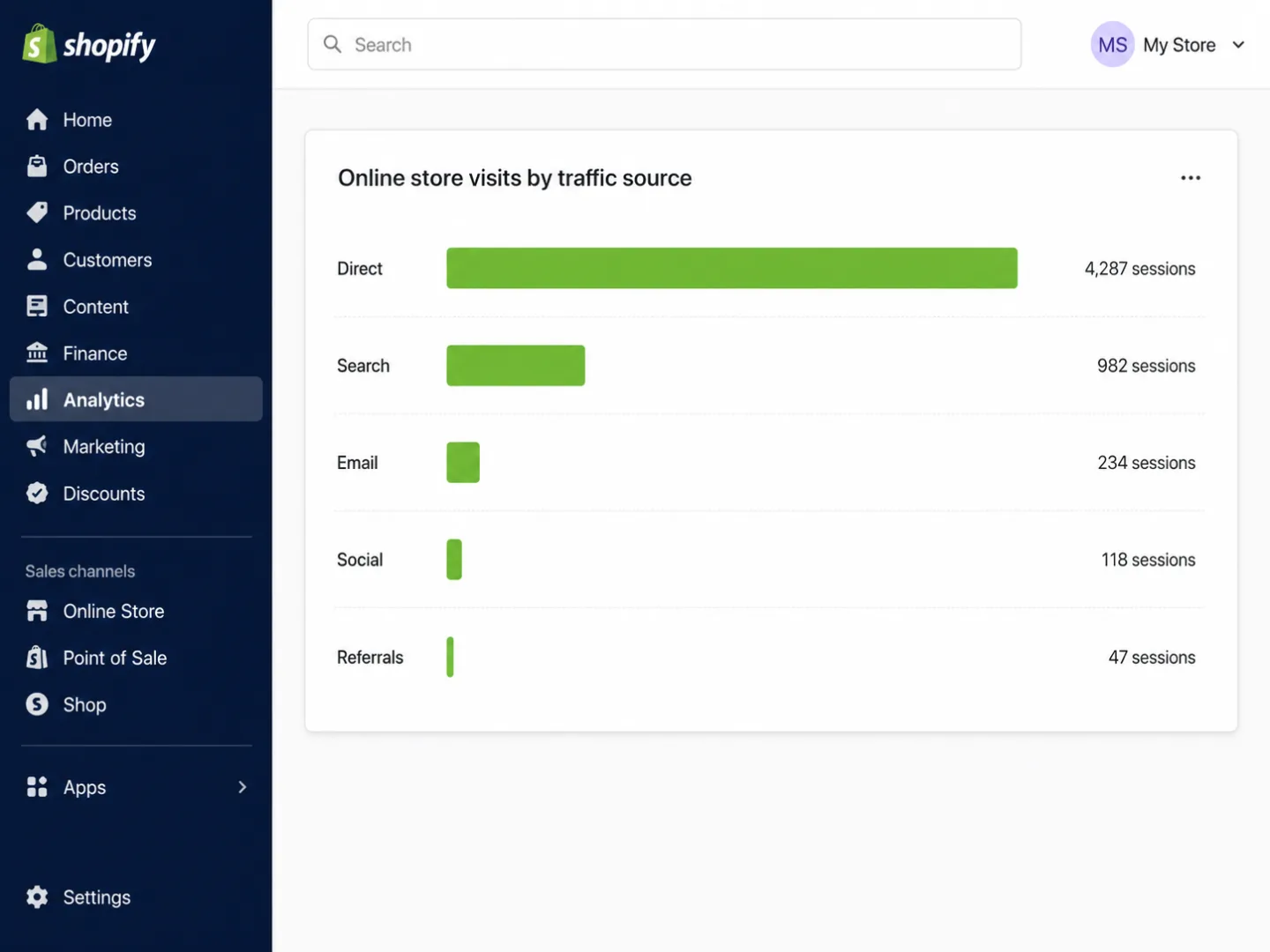Open the Shop sales channel
The width and height of the screenshot is (1270, 952).
(136, 704)
